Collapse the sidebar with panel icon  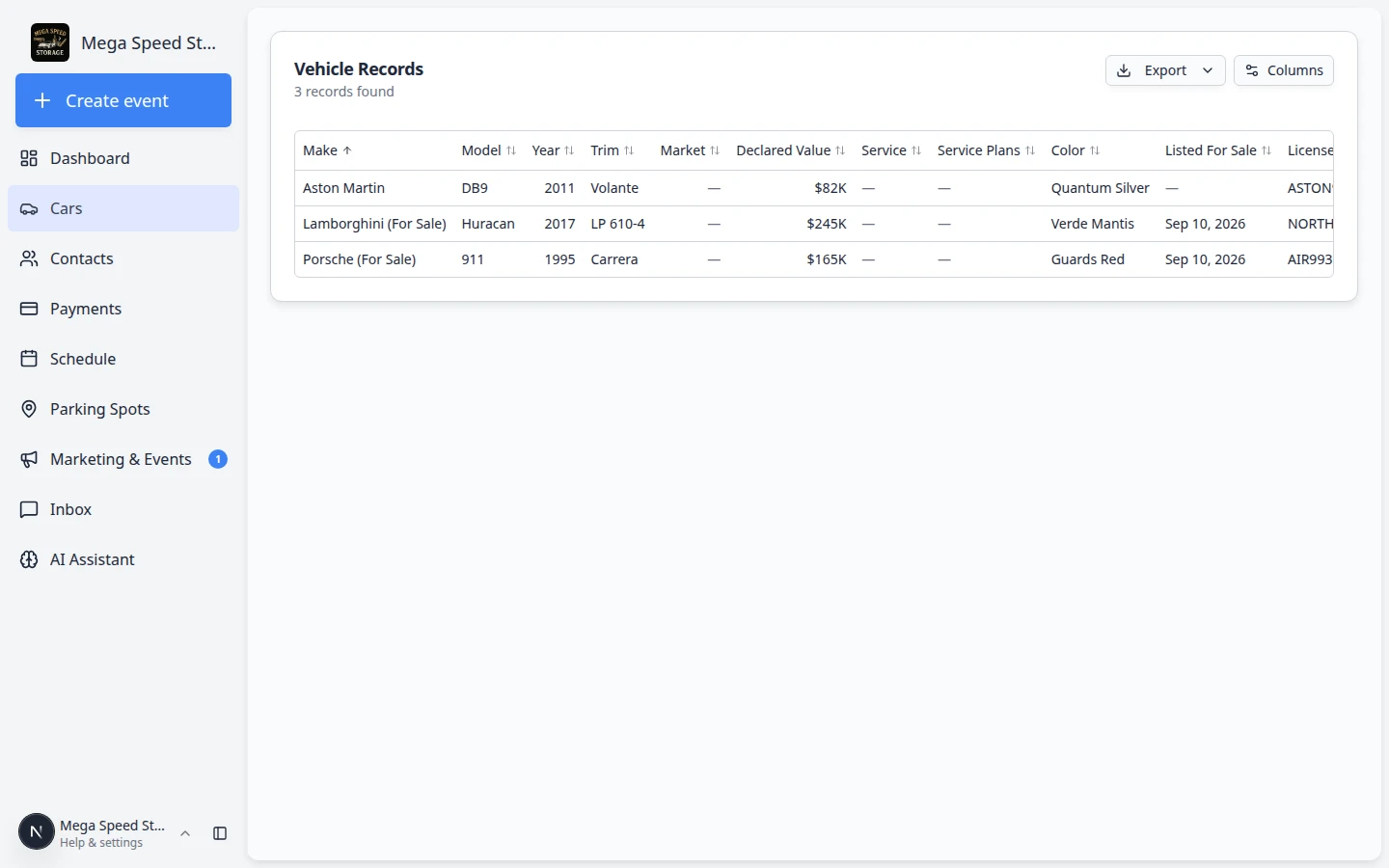[x=220, y=833]
